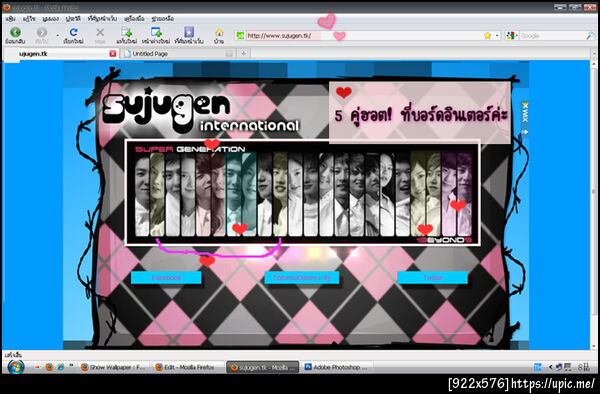Click the plus button to add a tab

tap(243, 54)
